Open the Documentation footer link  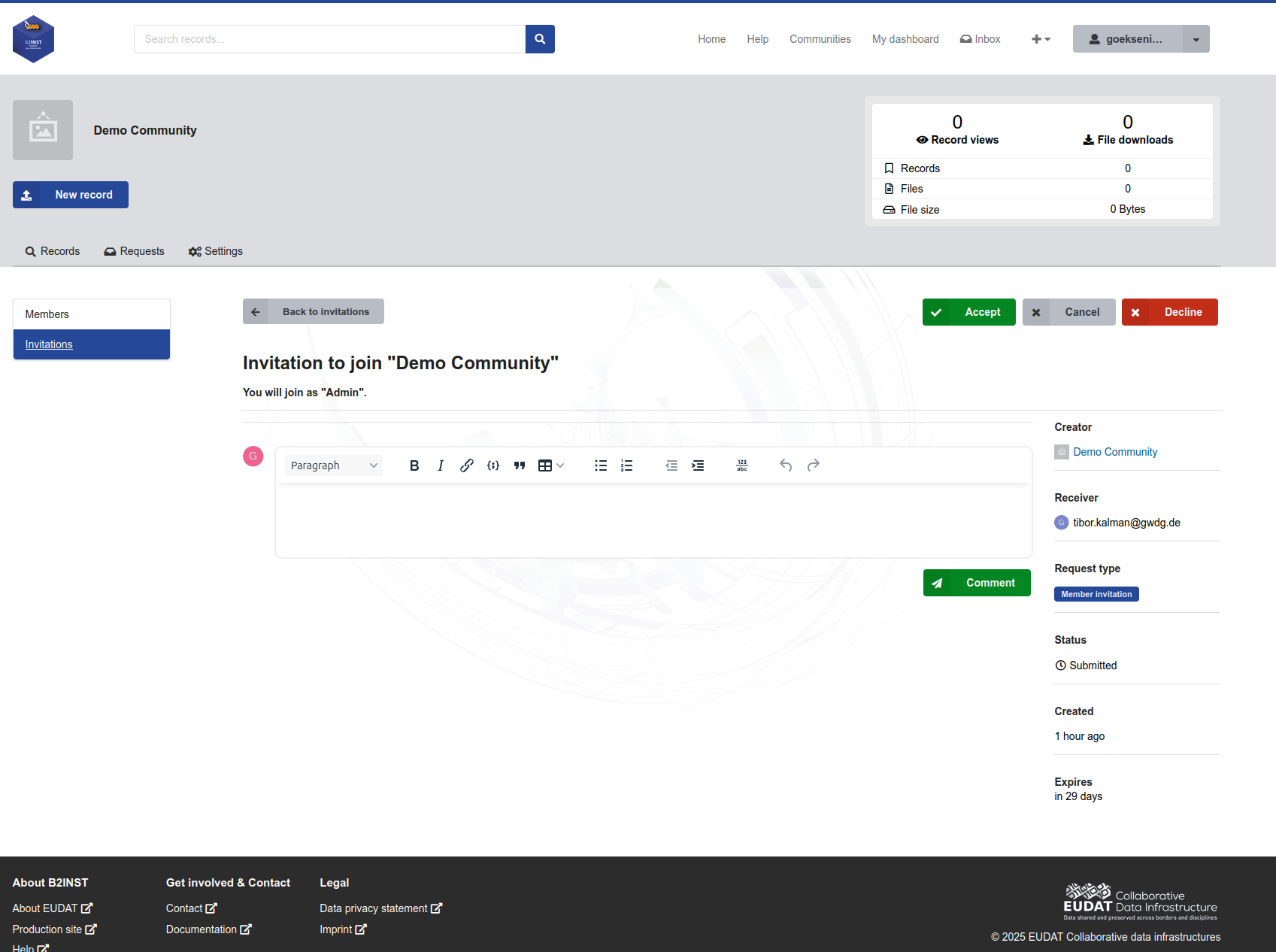tap(208, 929)
